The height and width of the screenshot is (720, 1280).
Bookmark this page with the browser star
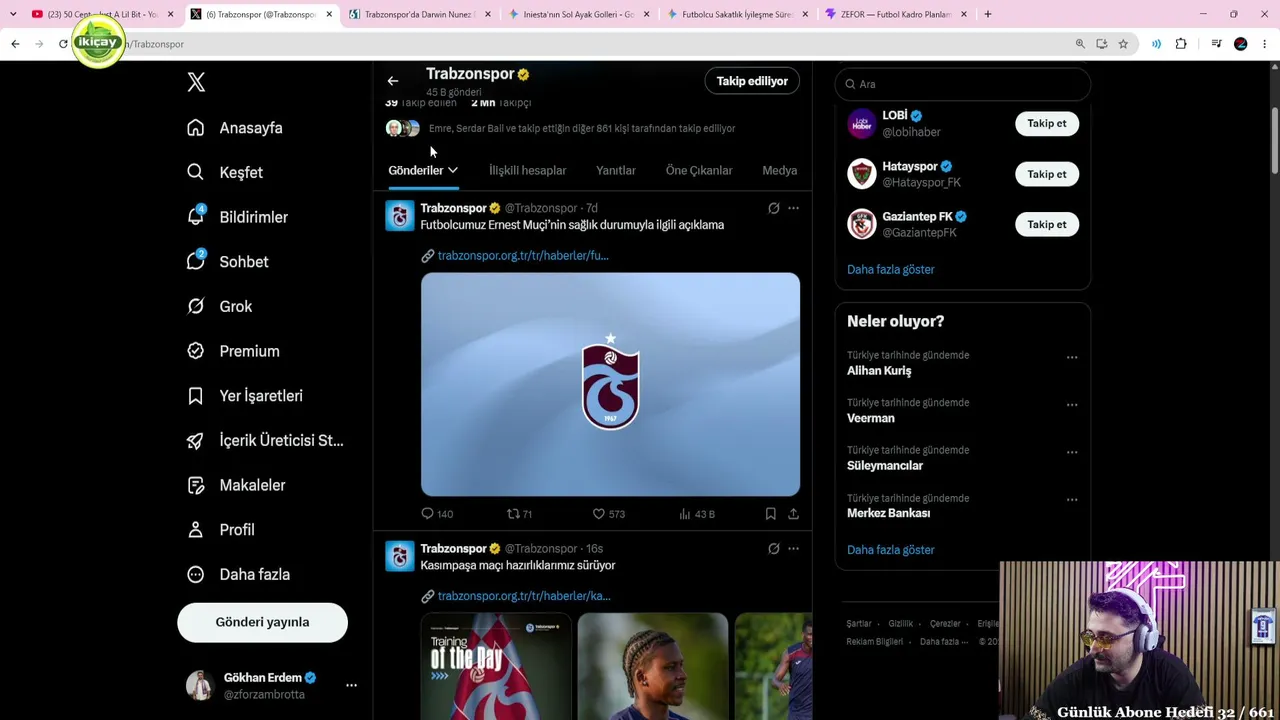1123,44
